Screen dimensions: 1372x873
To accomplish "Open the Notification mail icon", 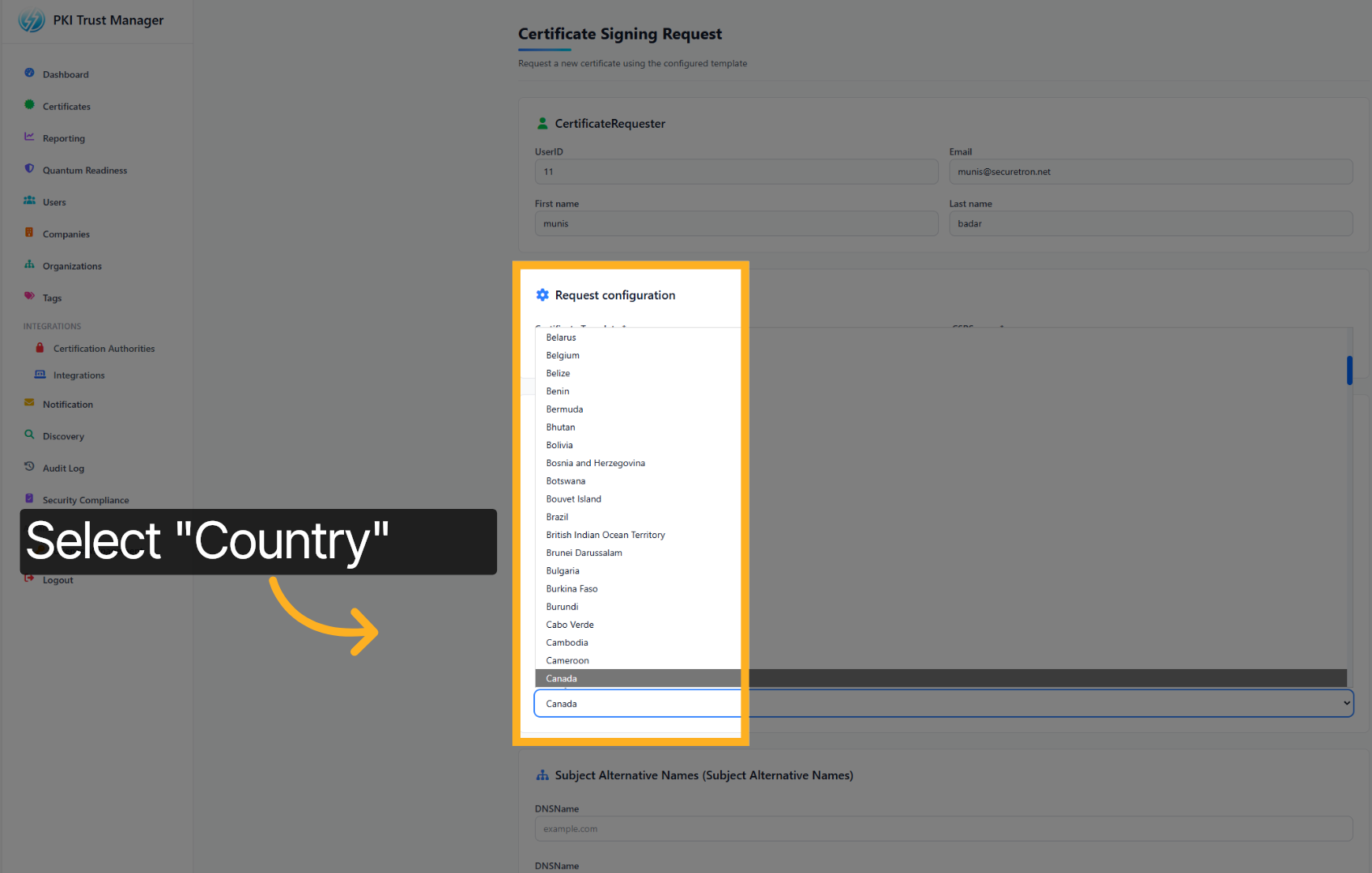I will pos(30,404).
